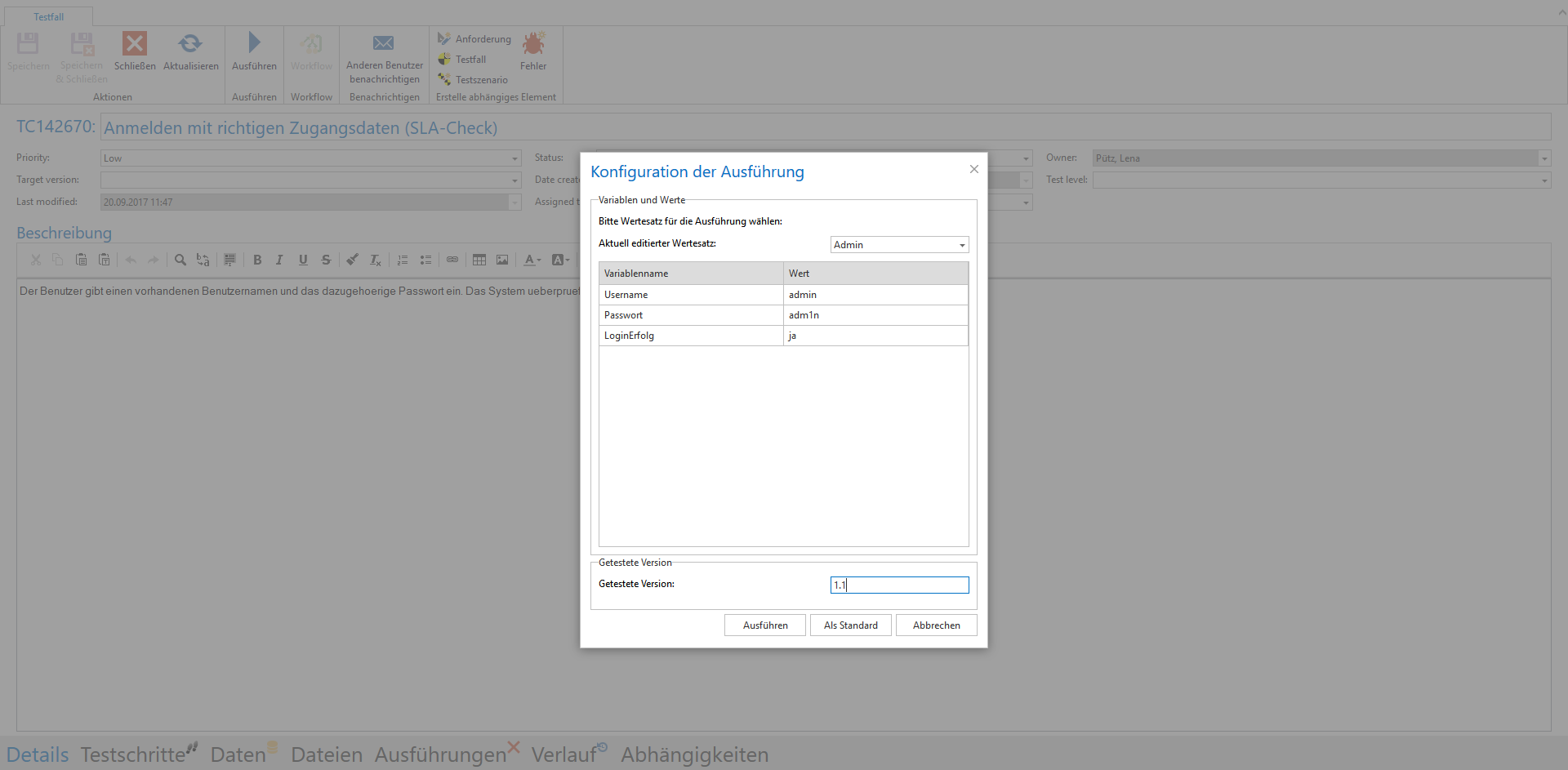Click the Anderen Benutzer benachrichtigen envelope icon
The height and width of the screenshot is (770, 1568).
(384, 43)
